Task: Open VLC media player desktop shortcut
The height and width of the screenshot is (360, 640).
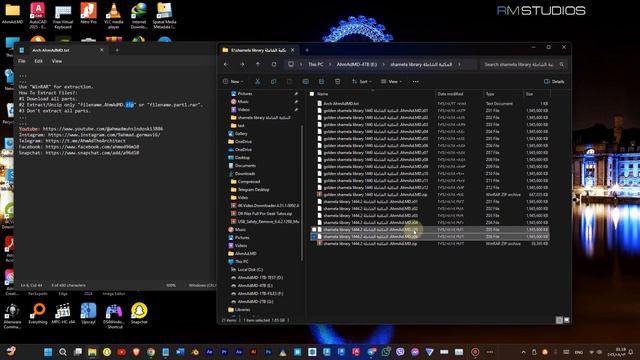Action: coord(113,16)
